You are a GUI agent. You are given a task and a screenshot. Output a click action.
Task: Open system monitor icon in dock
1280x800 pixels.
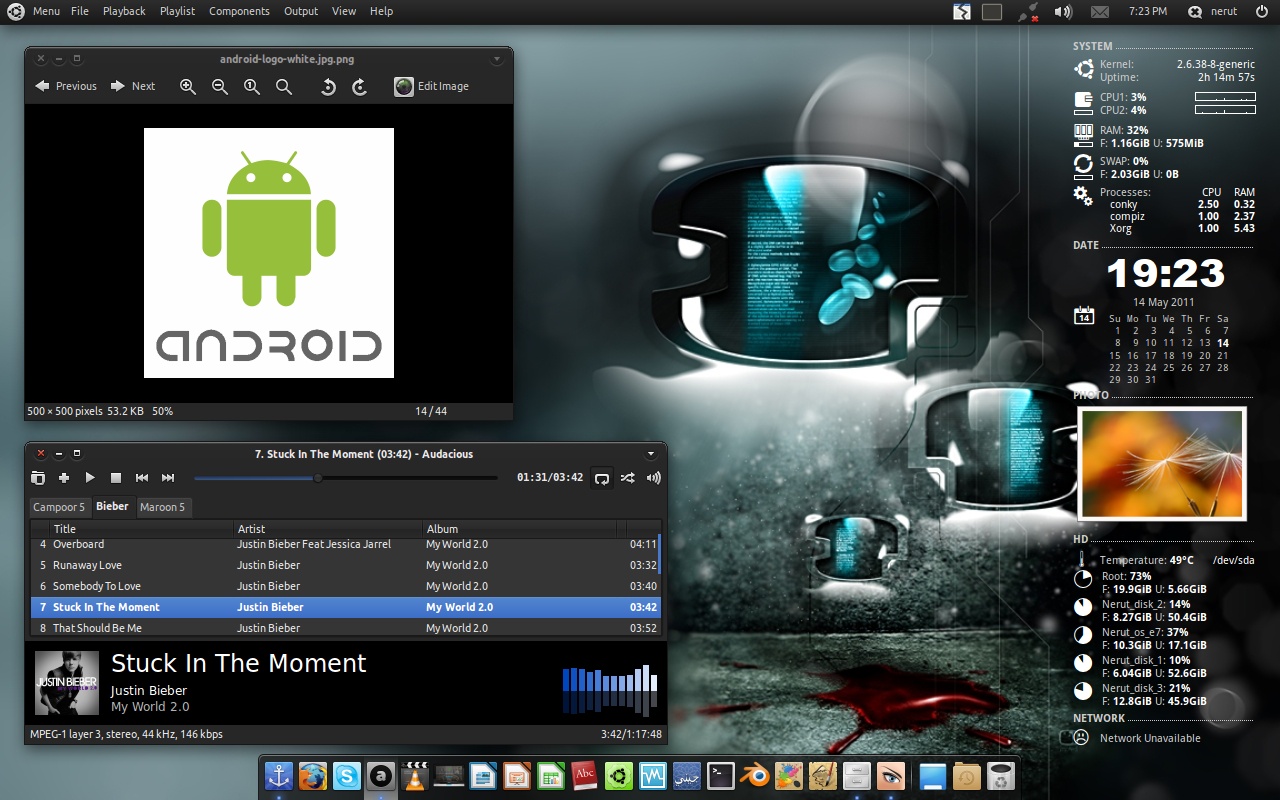click(x=652, y=775)
